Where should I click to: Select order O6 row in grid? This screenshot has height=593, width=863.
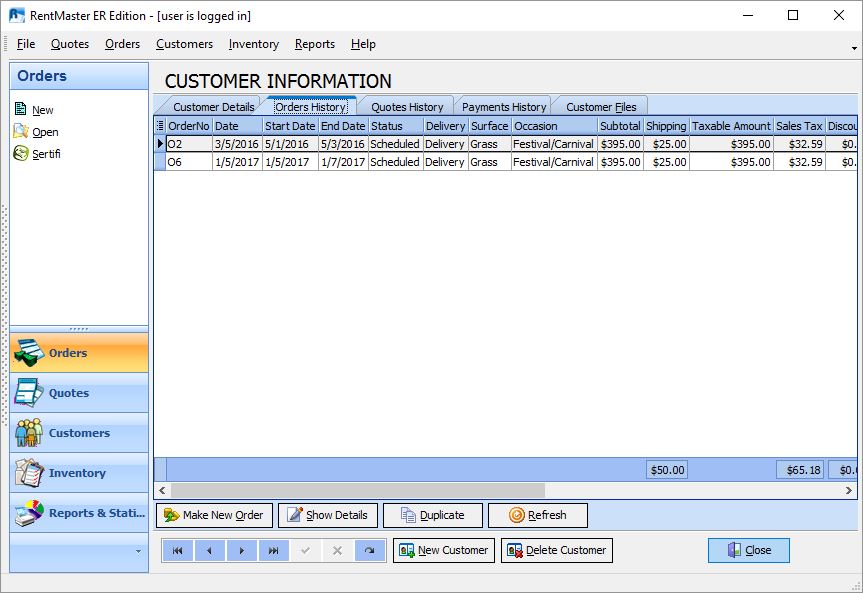(x=188, y=162)
